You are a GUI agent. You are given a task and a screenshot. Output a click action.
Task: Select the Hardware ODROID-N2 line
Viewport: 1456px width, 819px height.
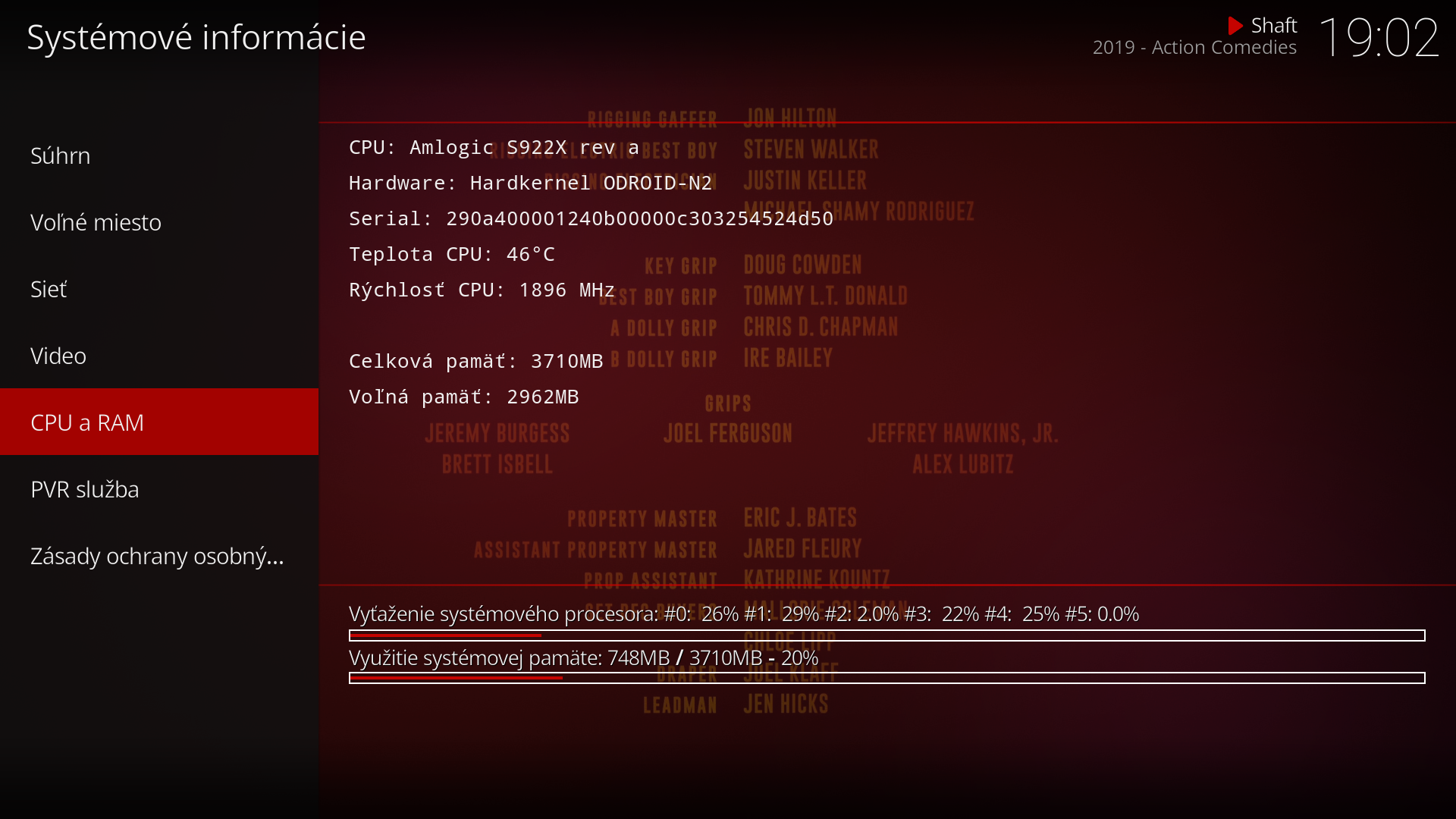(x=530, y=183)
